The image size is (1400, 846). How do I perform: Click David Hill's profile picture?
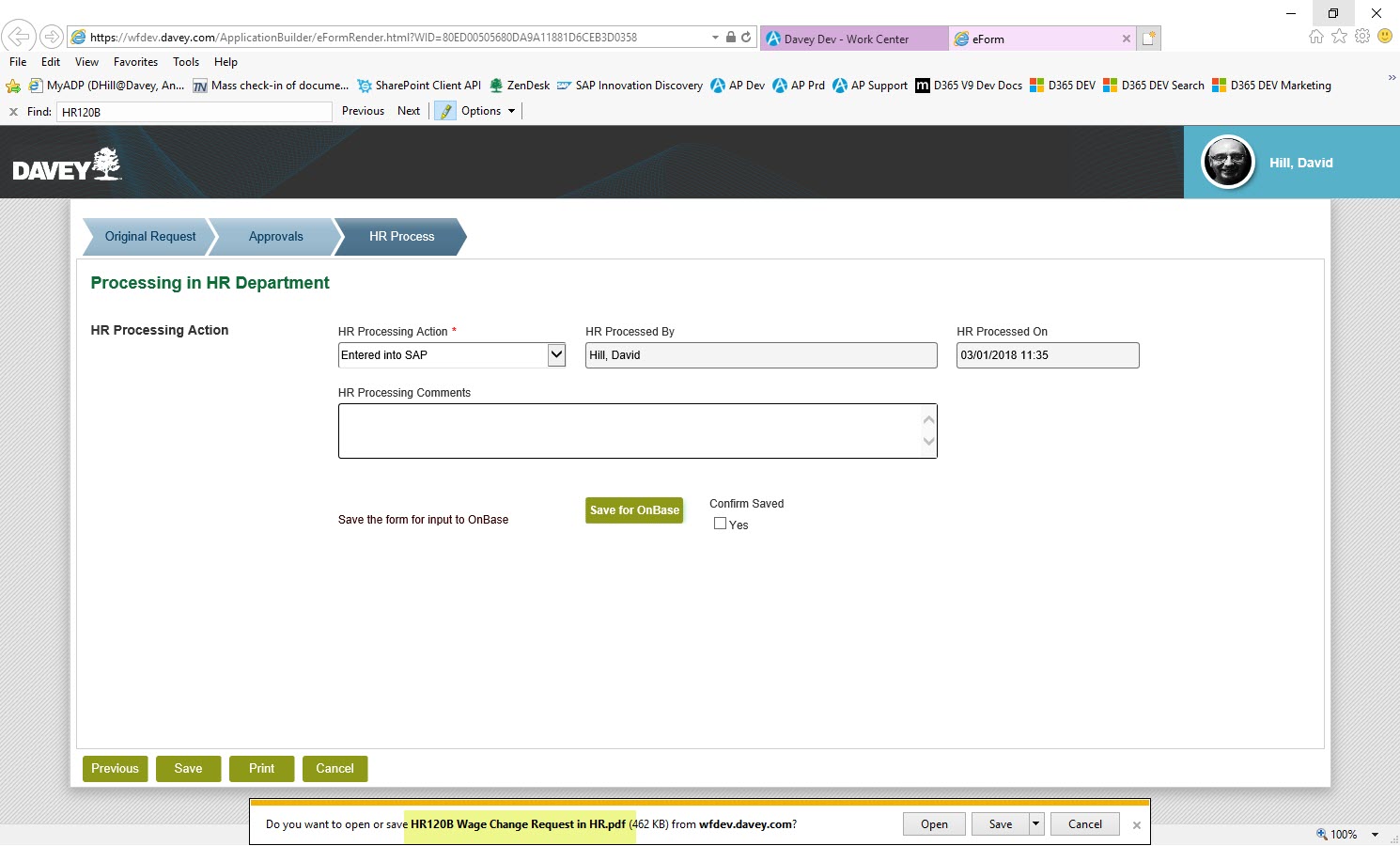click(x=1228, y=162)
